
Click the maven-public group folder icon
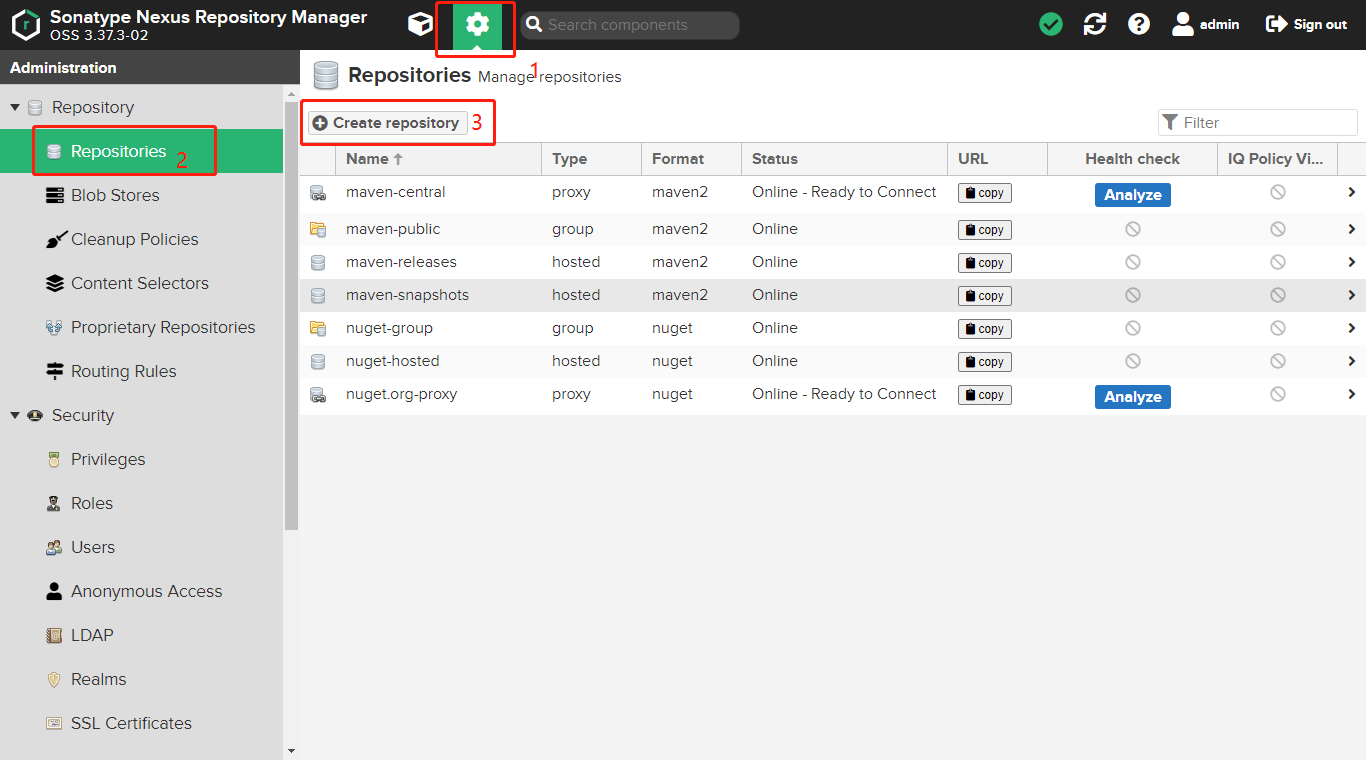pyautogui.click(x=318, y=229)
